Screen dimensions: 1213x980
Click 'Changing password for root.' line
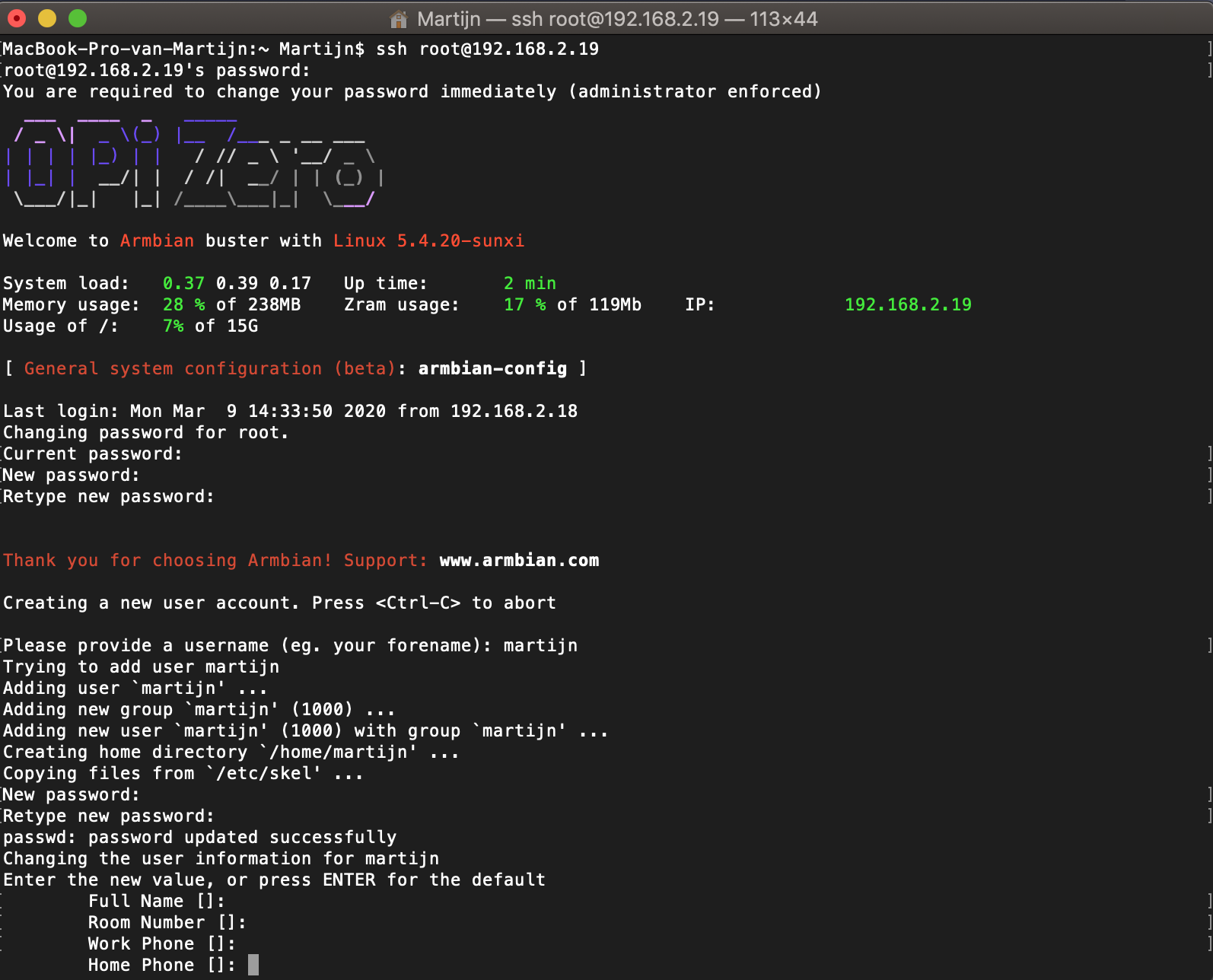pyautogui.click(x=146, y=432)
